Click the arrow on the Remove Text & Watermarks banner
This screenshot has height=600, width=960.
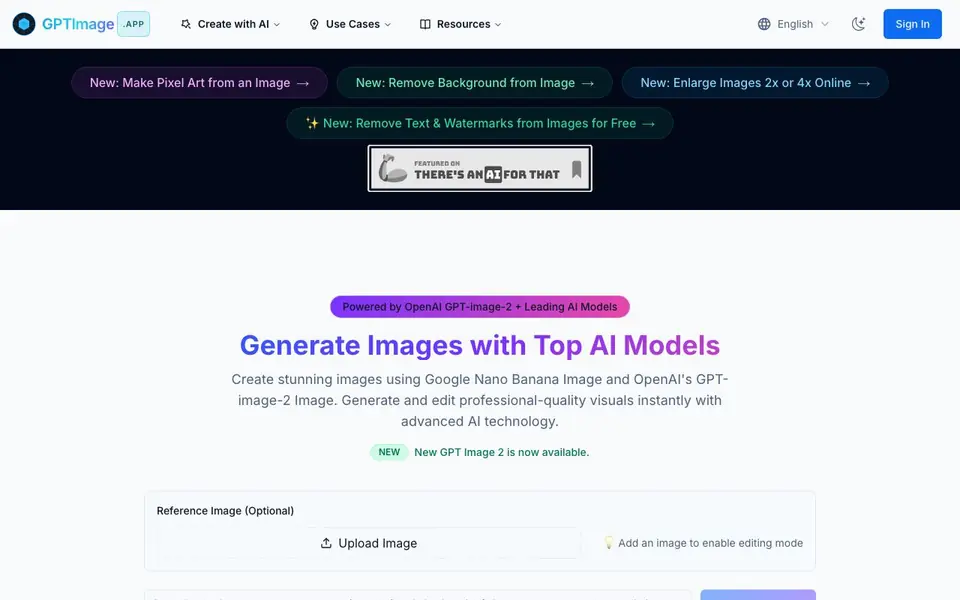648,124
